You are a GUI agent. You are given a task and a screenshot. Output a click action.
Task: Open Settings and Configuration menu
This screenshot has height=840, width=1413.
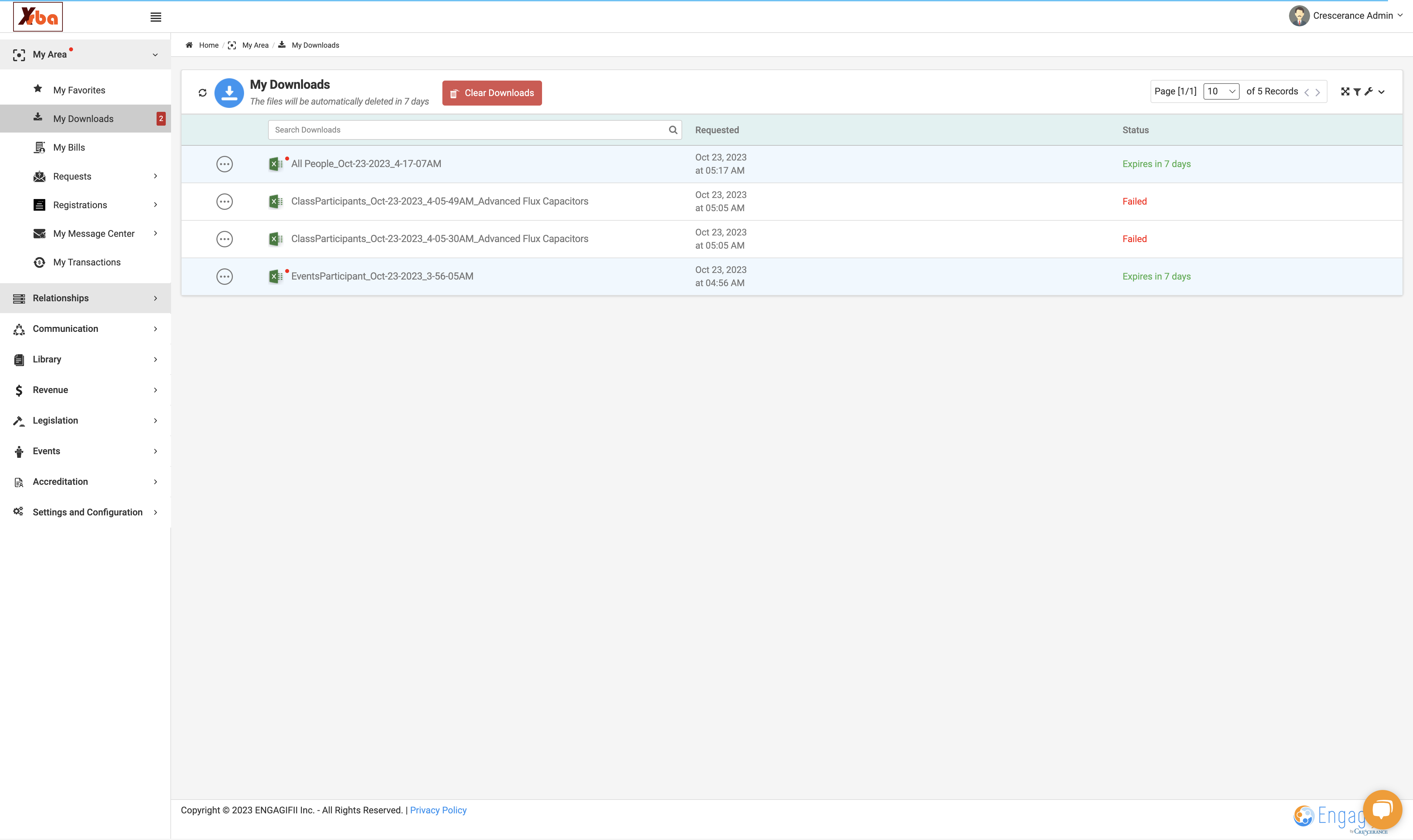point(86,512)
